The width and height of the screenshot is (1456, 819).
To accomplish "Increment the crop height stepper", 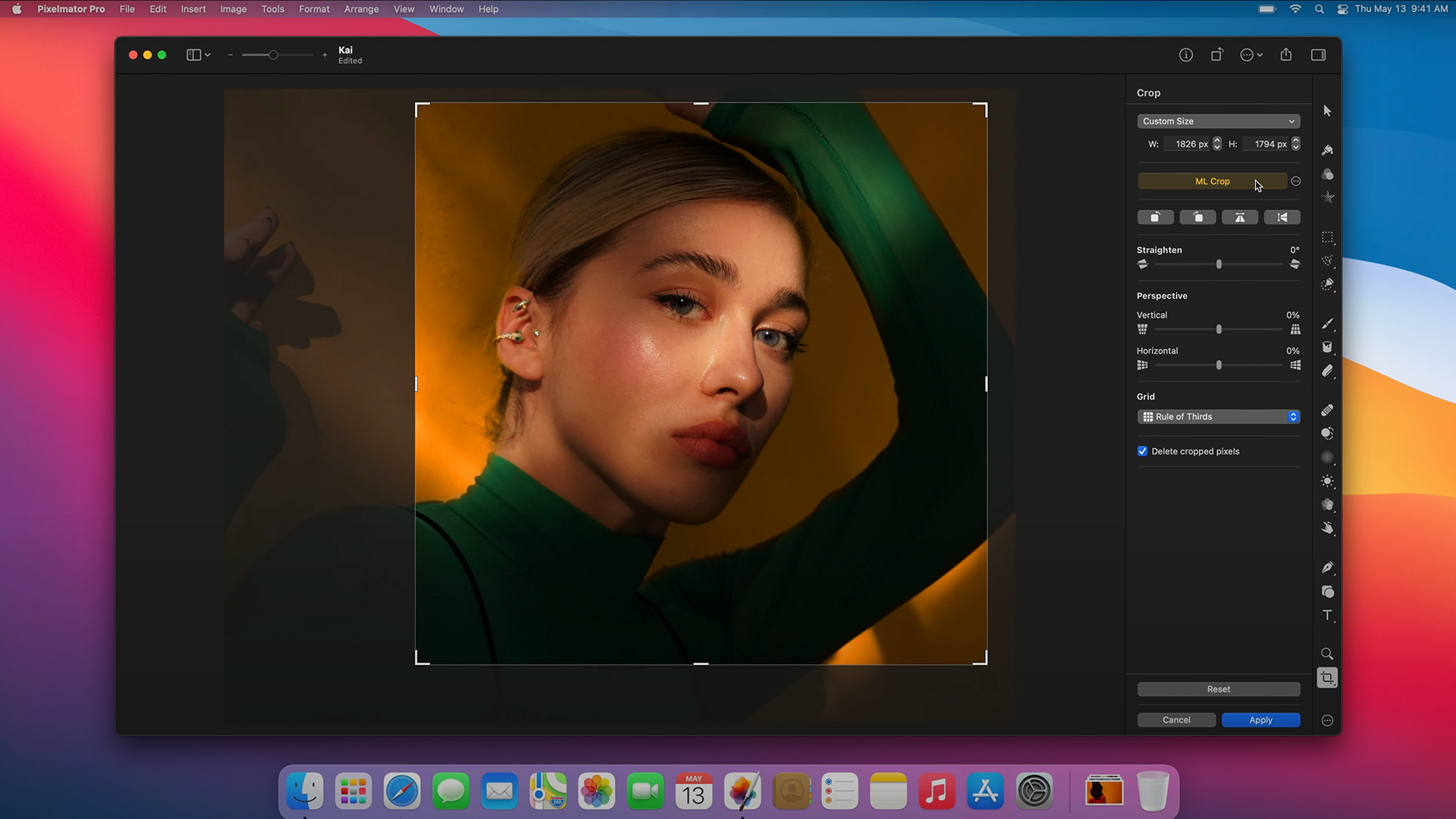I will (x=1296, y=140).
